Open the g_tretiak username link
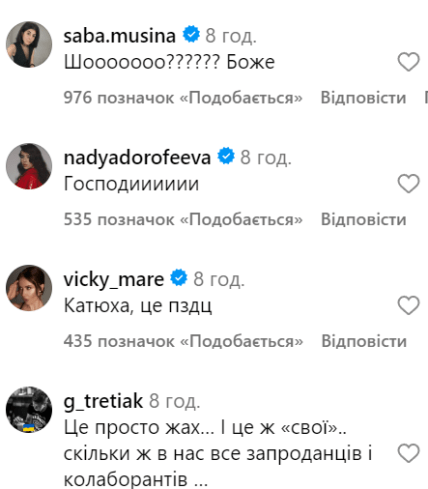 103,401
